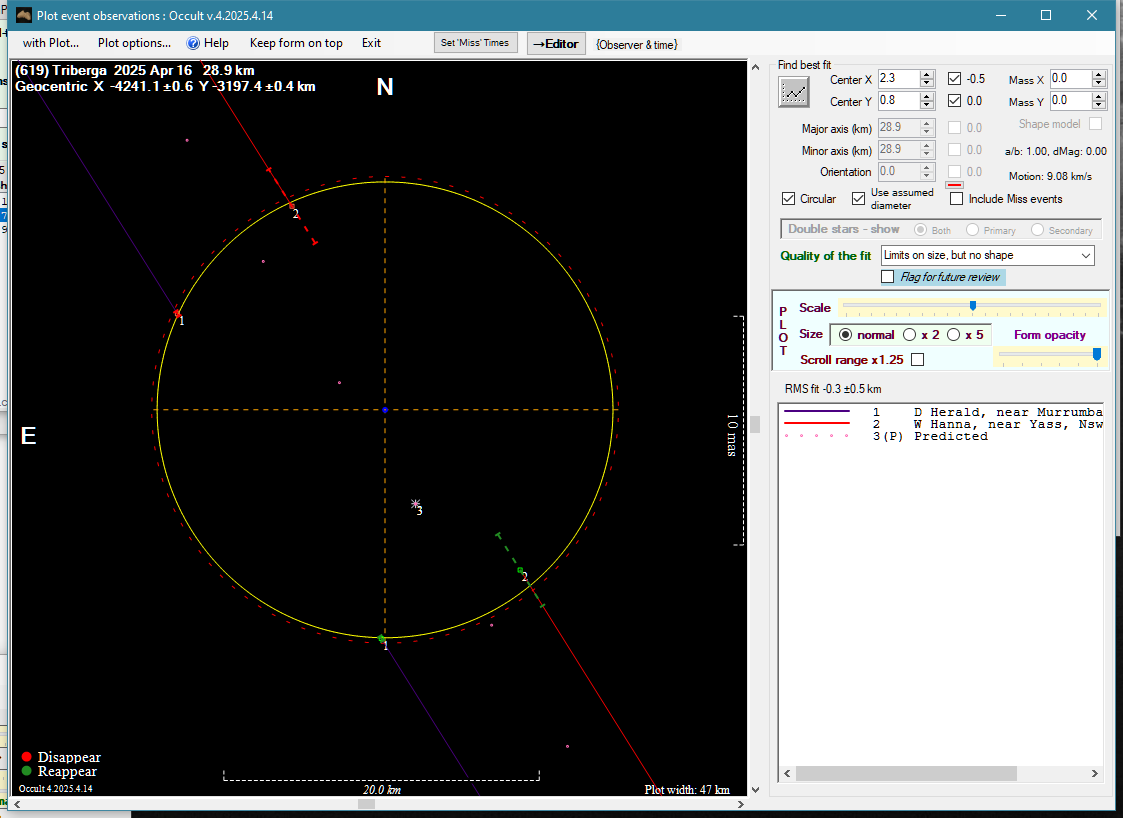Image resolution: width=1123 pixels, height=818 pixels.
Task: Enable the Include Miss events checkbox
Action: 957,199
